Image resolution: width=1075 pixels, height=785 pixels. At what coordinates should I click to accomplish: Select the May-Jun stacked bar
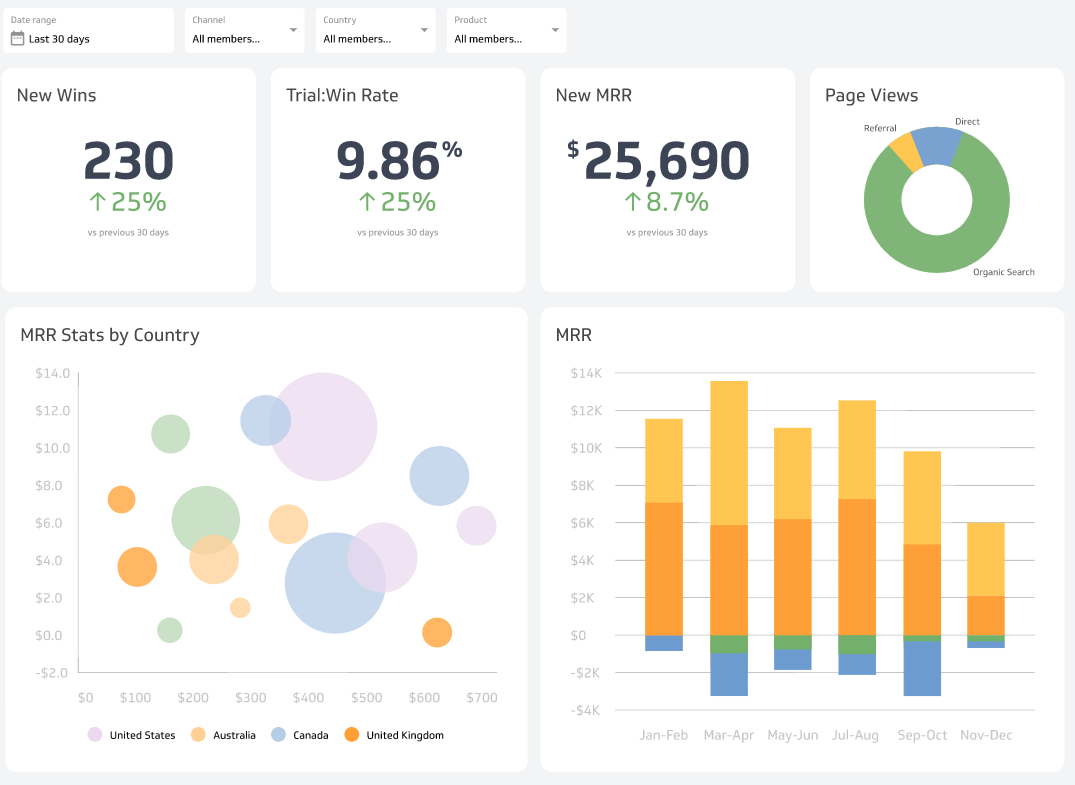[x=793, y=548]
